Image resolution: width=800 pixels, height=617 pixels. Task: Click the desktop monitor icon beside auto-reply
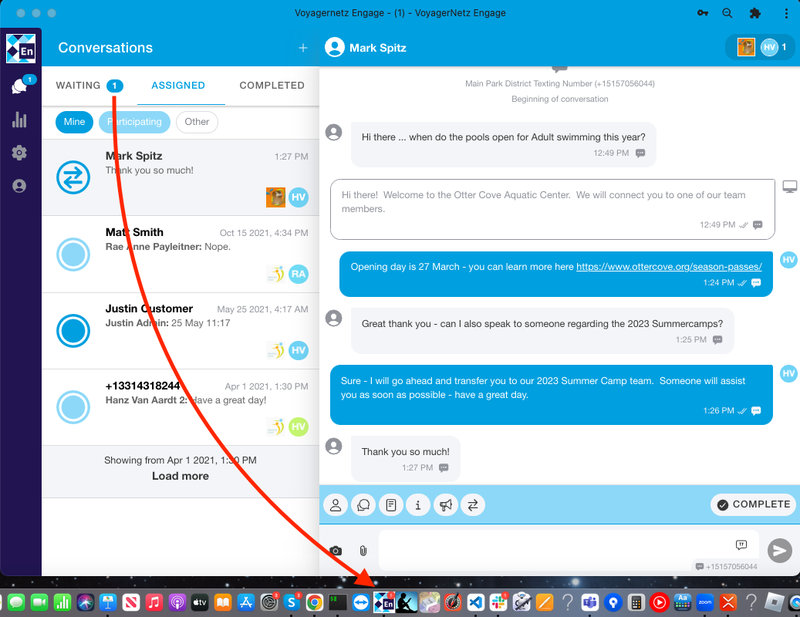790,187
